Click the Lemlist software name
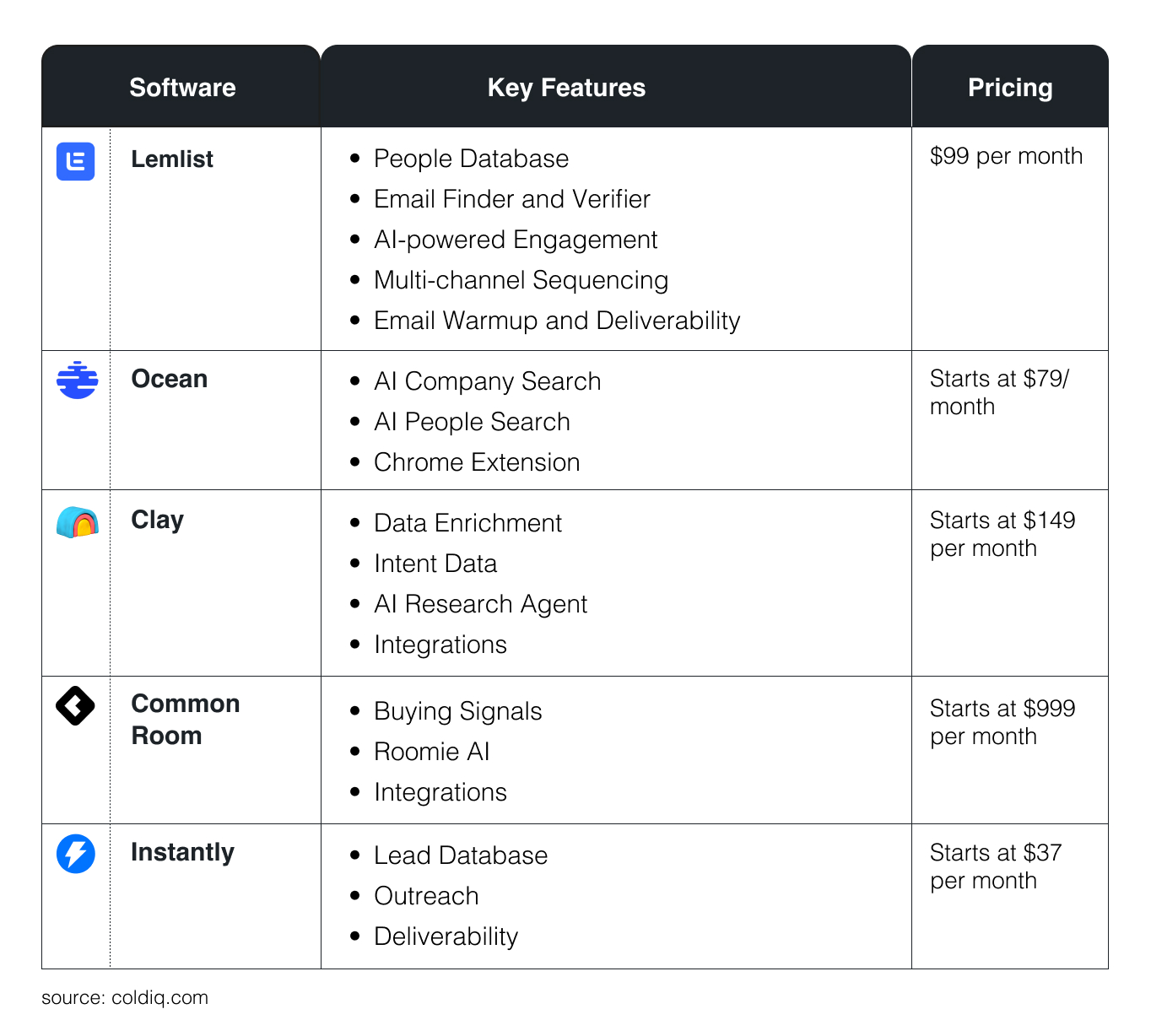The width and height of the screenshot is (1151, 1036). [x=172, y=159]
